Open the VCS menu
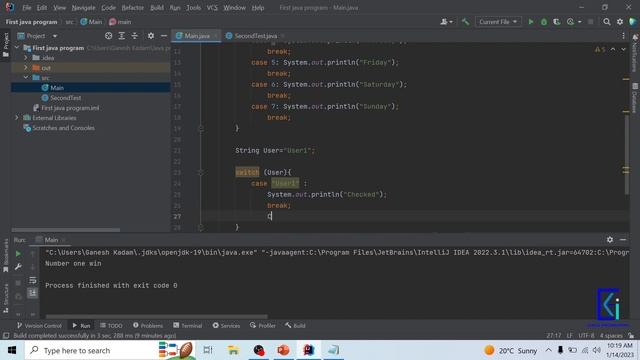 pyautogui.click(x=212, y=8)
